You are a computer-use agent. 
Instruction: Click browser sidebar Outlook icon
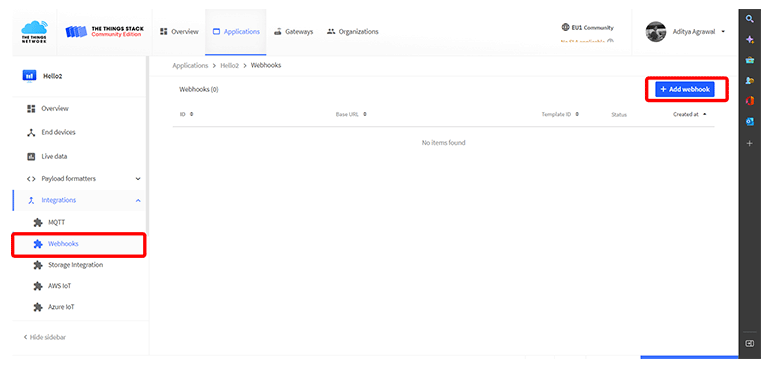pos(749,121)
